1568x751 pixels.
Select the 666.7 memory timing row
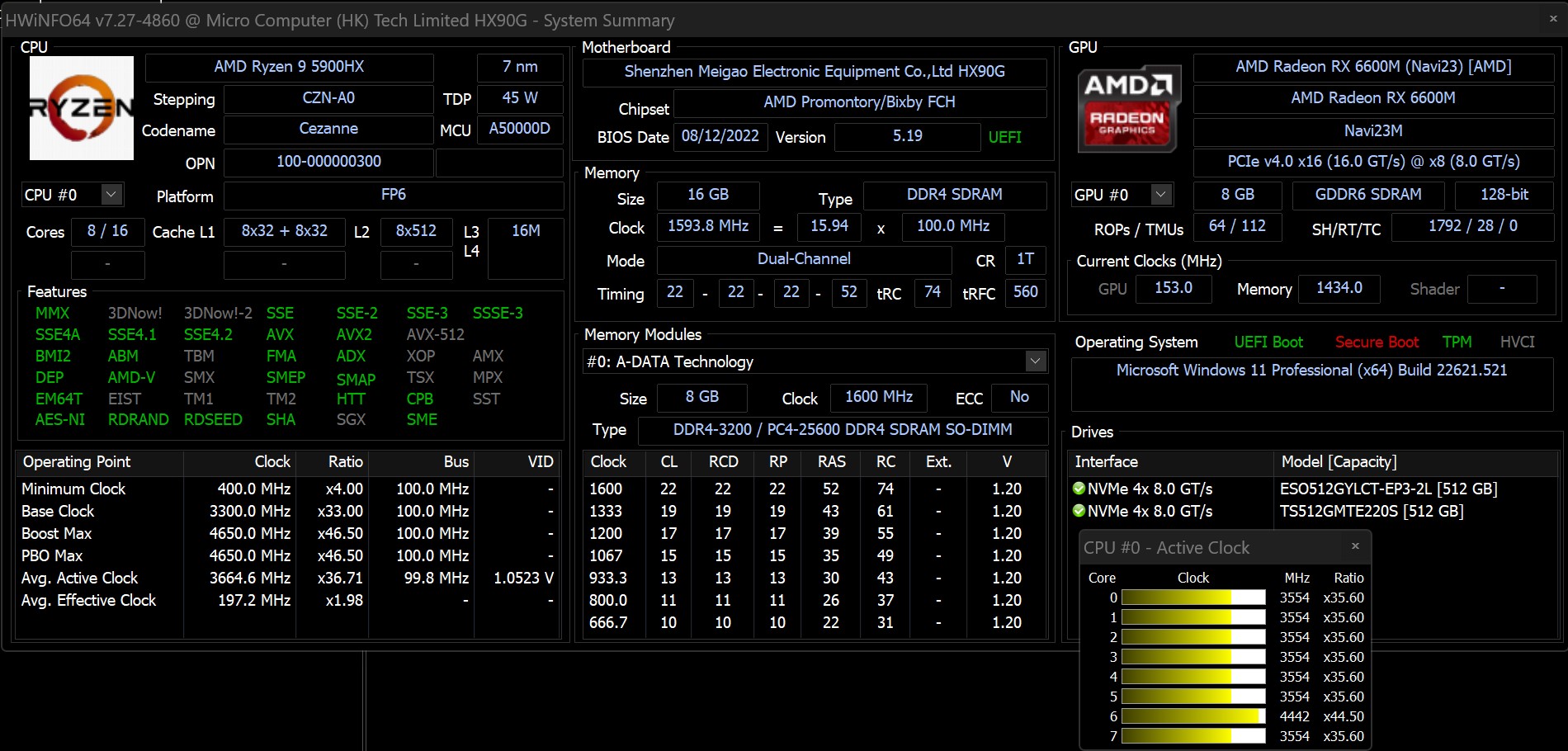[815, 623]
